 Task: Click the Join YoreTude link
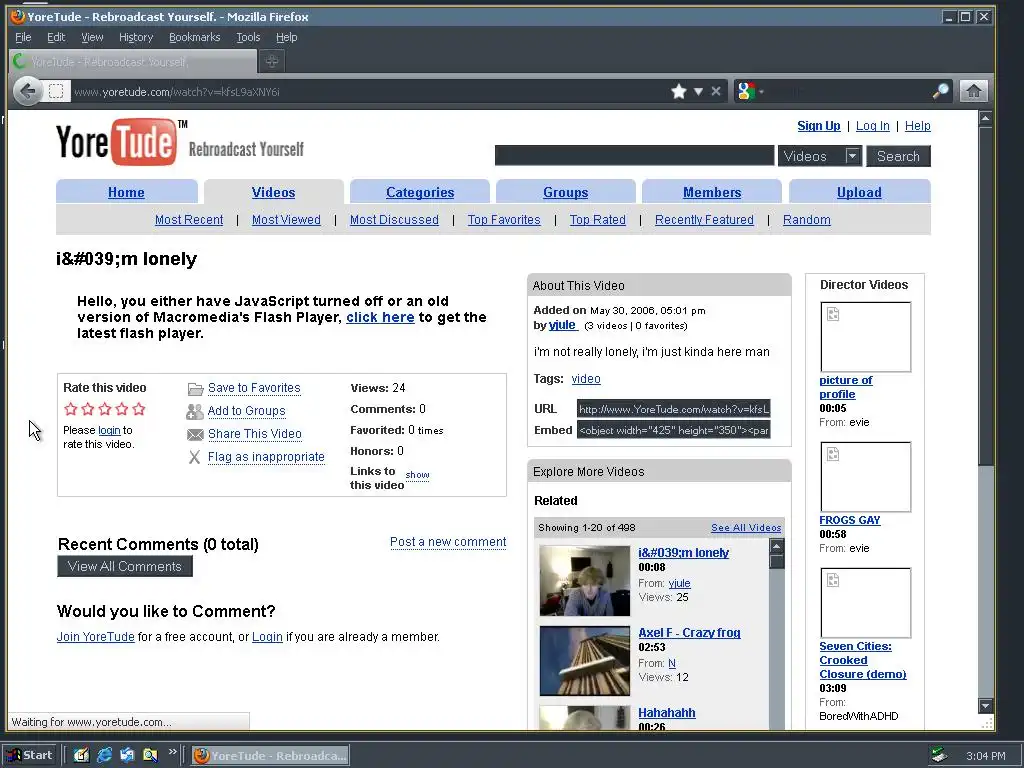(x=95, y=637)
